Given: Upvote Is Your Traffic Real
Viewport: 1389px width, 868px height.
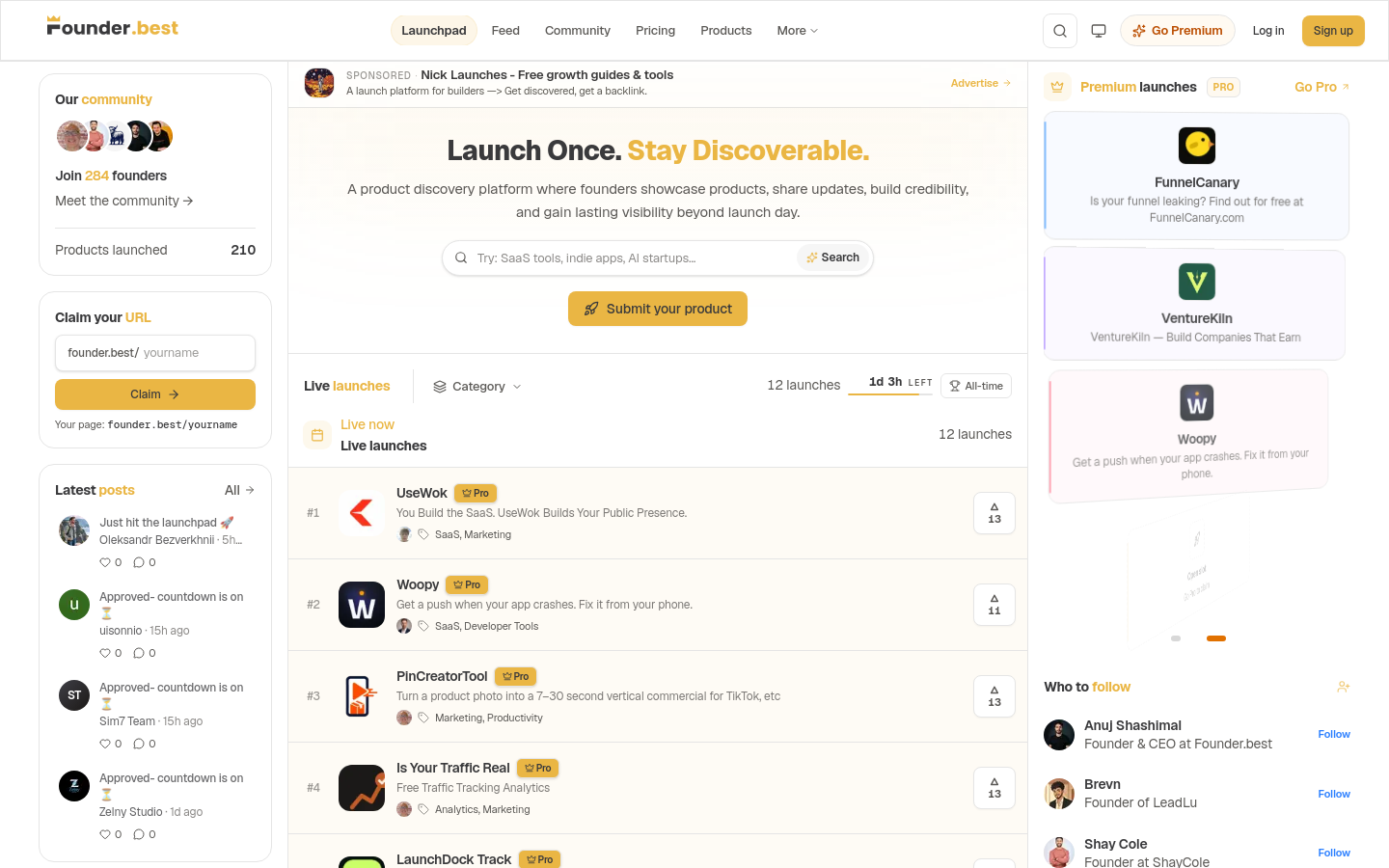Looking at the screenshot, I should [994, 788].
